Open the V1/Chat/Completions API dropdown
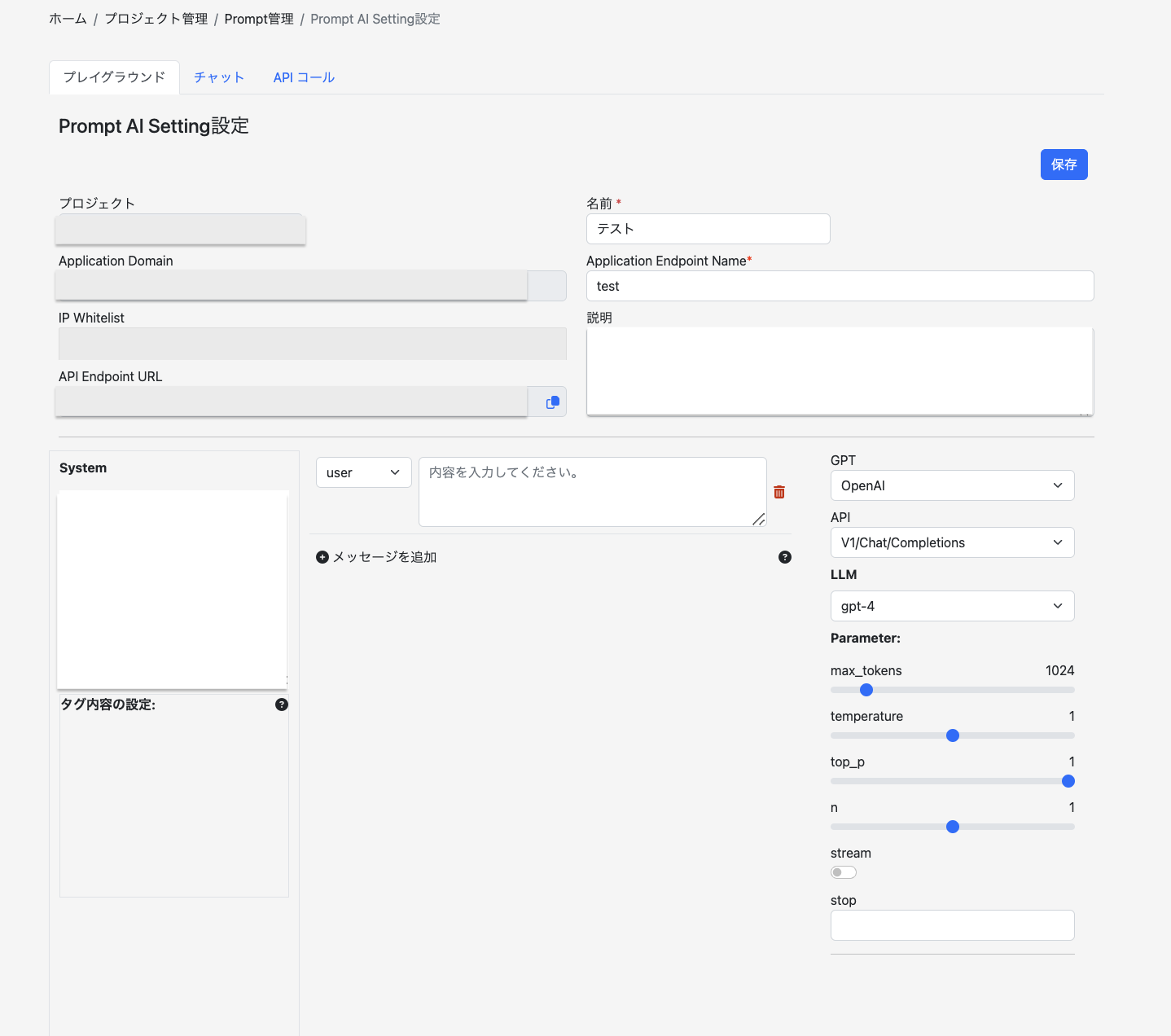The image size is (1171, 1036). tap(952, 542)
